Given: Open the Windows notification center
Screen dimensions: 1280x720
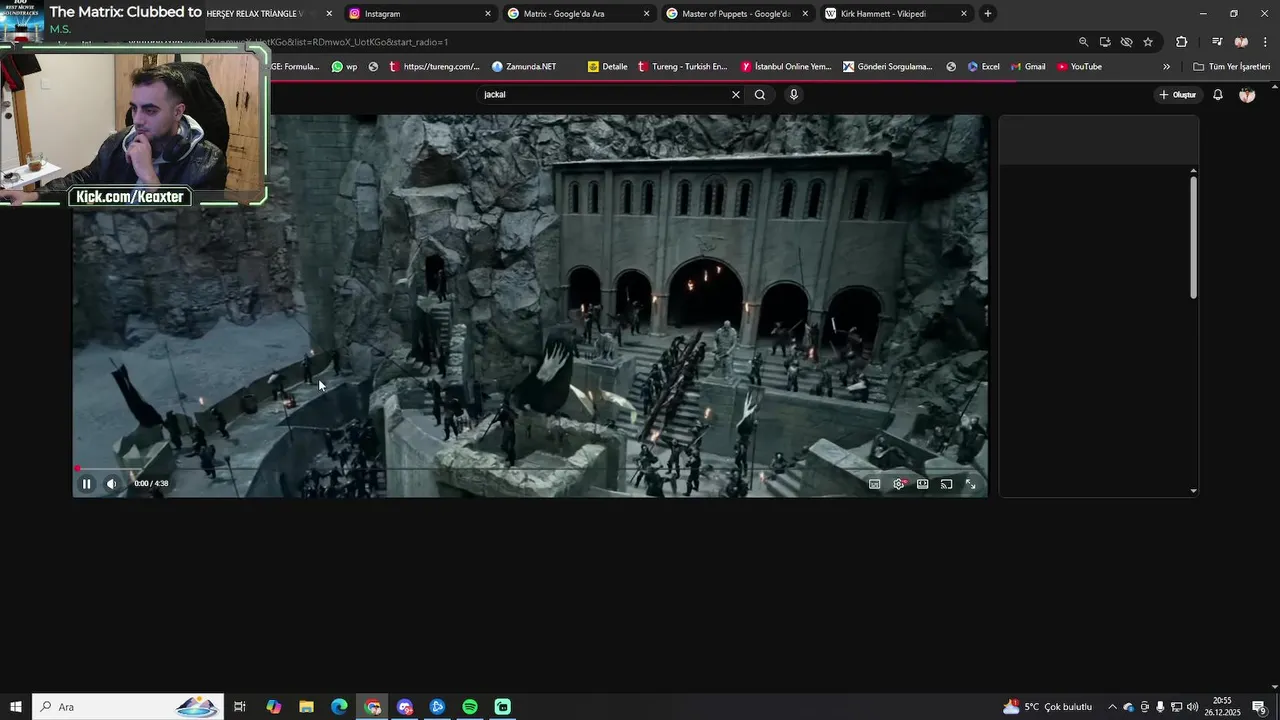Looking at the screenshot, I should 1260,707.
